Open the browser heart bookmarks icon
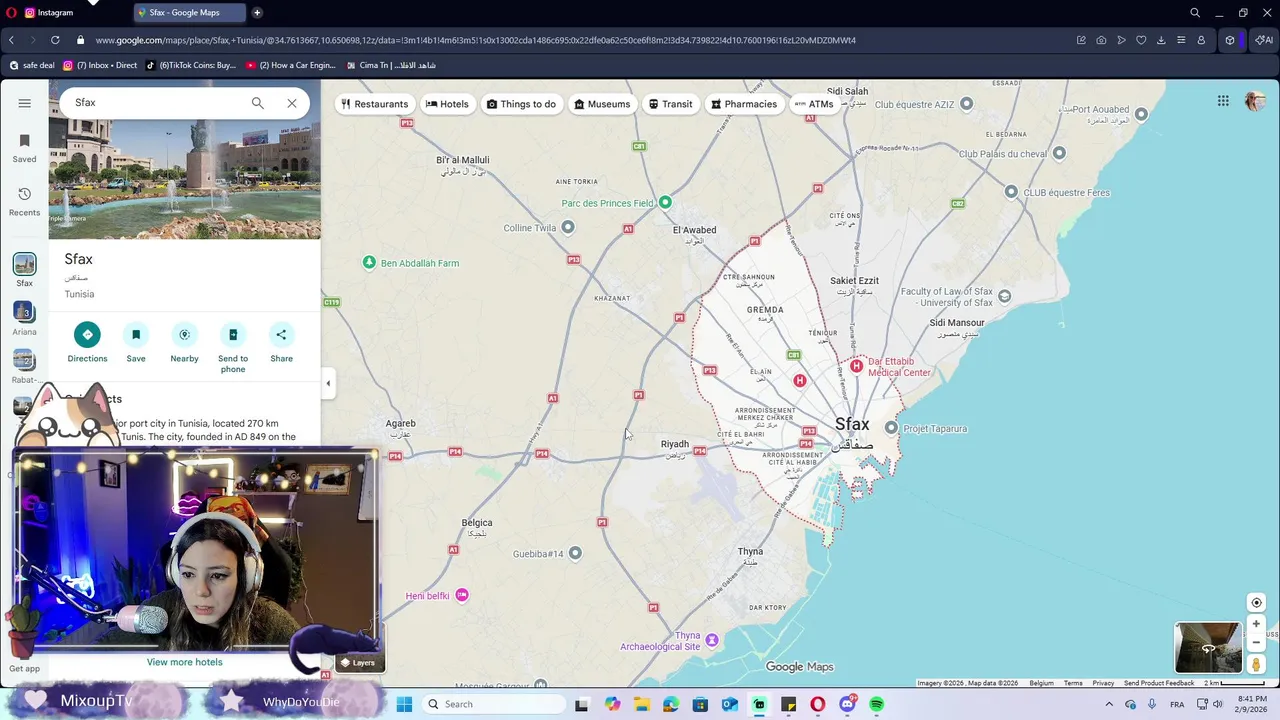1280x720 pixels. tap(1141, 40)
